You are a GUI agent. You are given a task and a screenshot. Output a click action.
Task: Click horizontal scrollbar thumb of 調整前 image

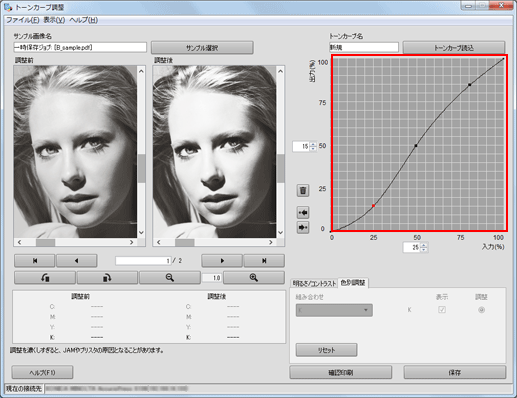coord(46,242)
